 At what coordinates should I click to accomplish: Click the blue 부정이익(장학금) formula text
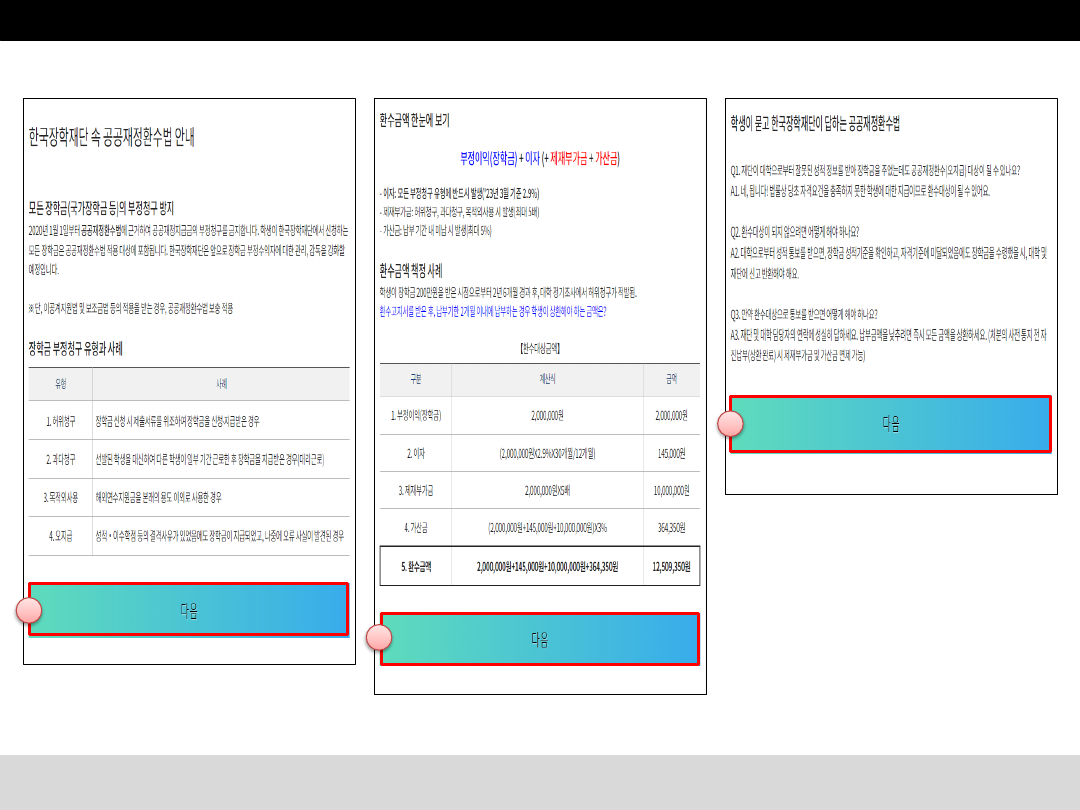489,159
